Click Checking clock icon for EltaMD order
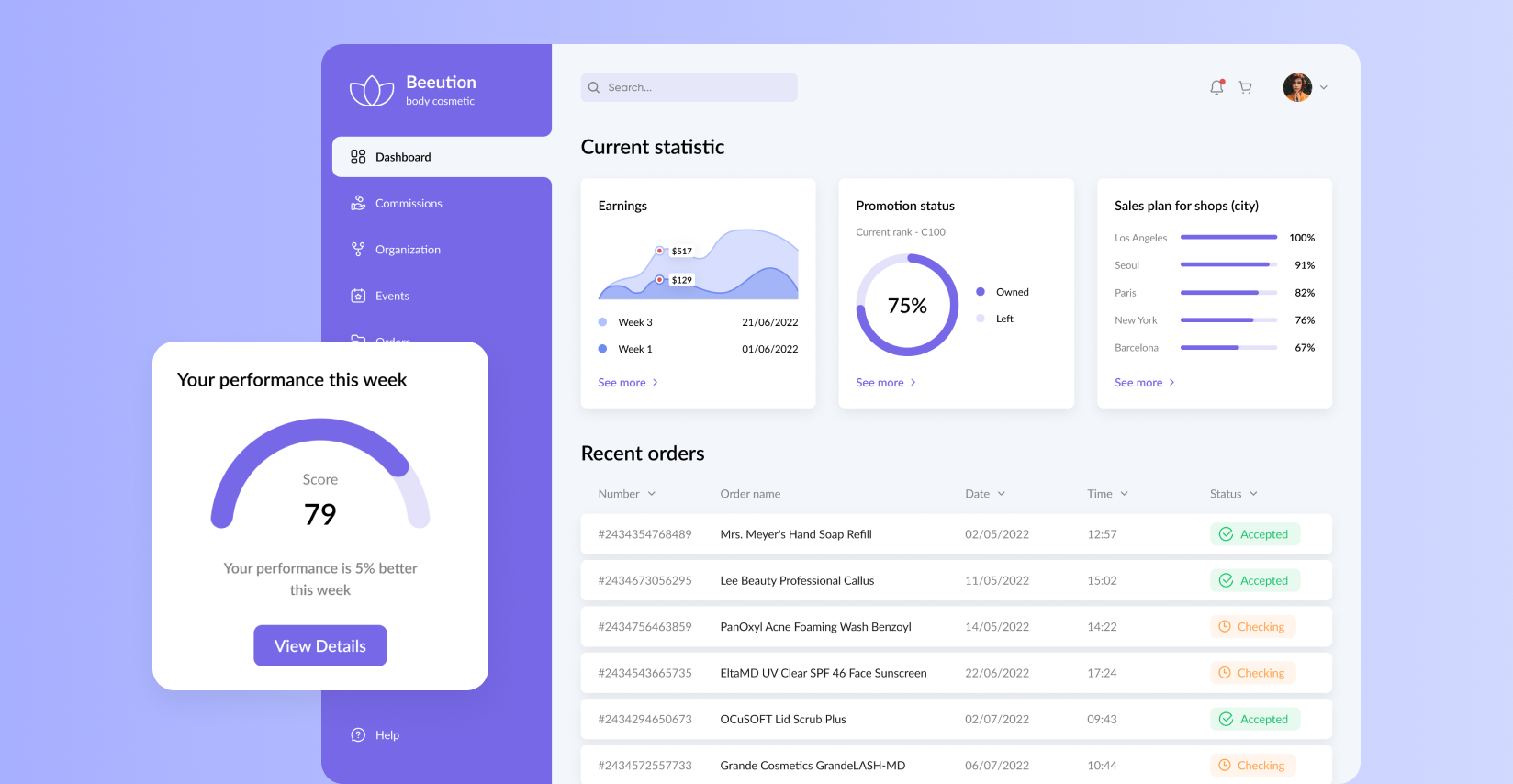1513x784 pixels. click(x=1225, y=673)
